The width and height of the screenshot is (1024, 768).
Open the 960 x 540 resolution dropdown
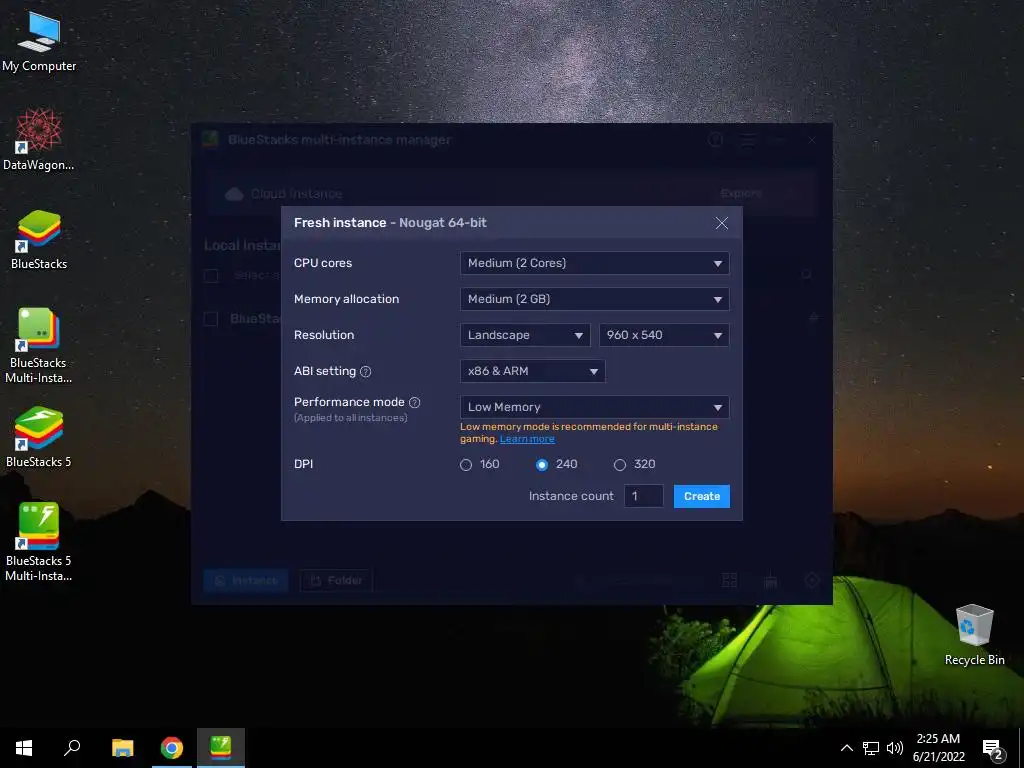click(664, 335)
